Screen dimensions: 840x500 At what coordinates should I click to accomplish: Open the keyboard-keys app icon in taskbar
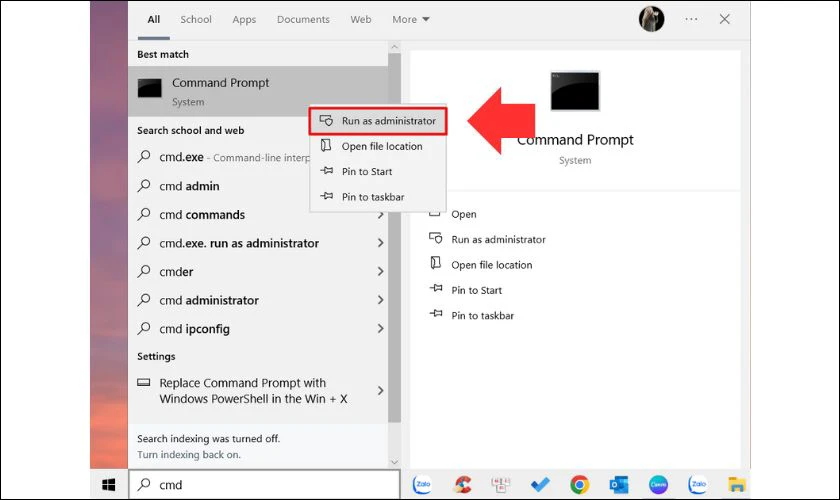point(500,485)
